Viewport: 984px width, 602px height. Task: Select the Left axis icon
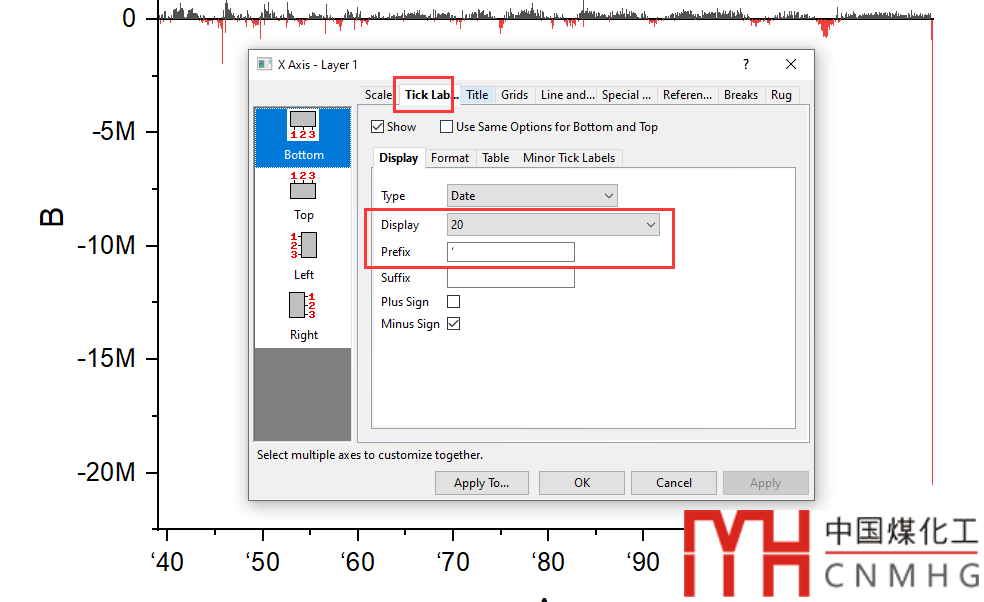[x=303, y=245]
